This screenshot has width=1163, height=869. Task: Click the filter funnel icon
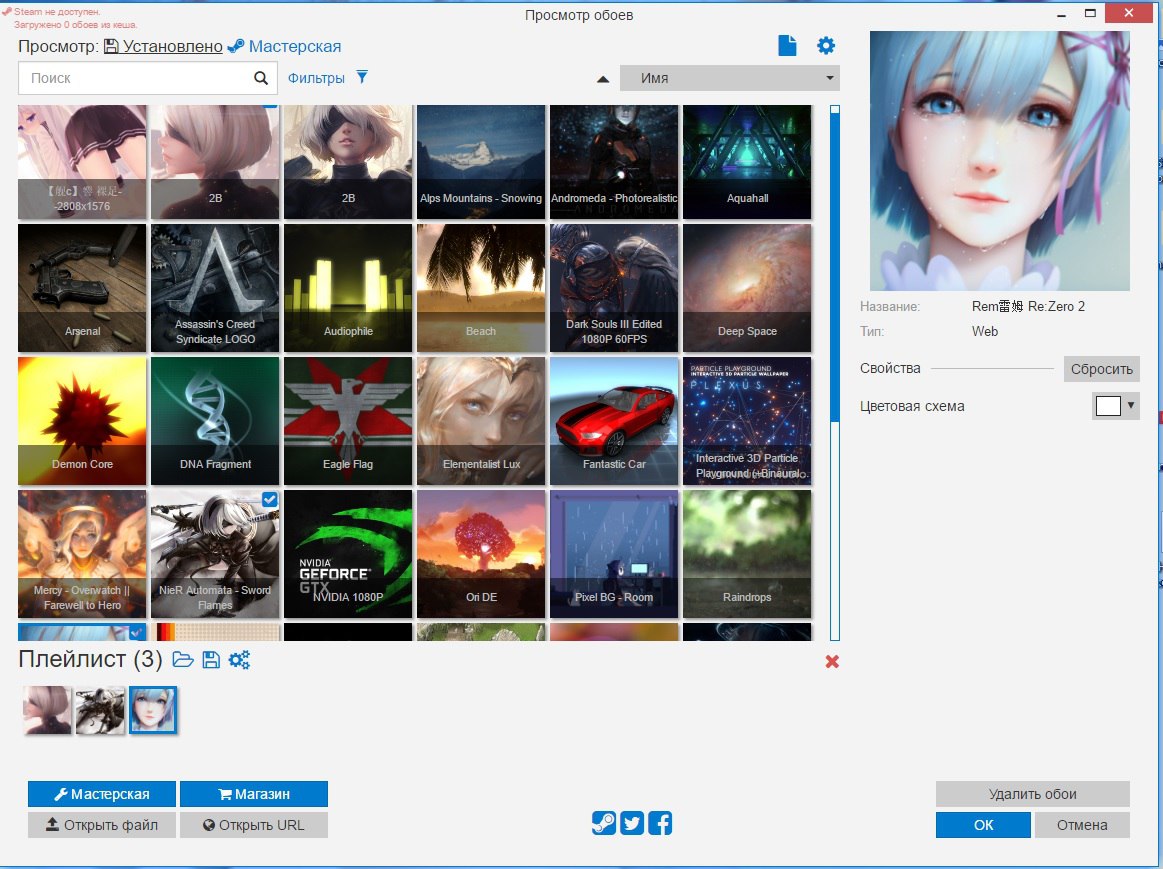(362, 77)
